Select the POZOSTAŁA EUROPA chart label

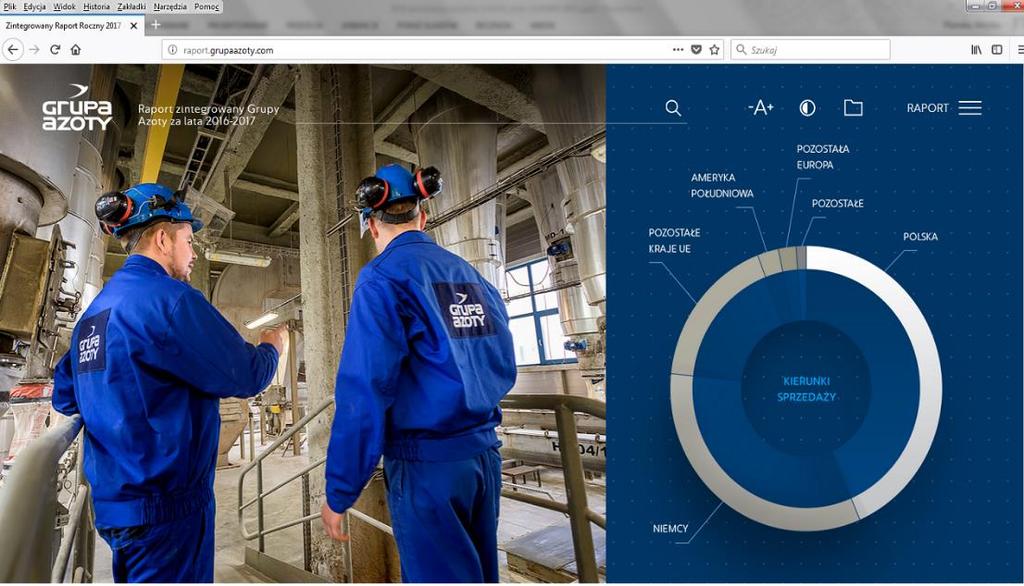[823, 157]
